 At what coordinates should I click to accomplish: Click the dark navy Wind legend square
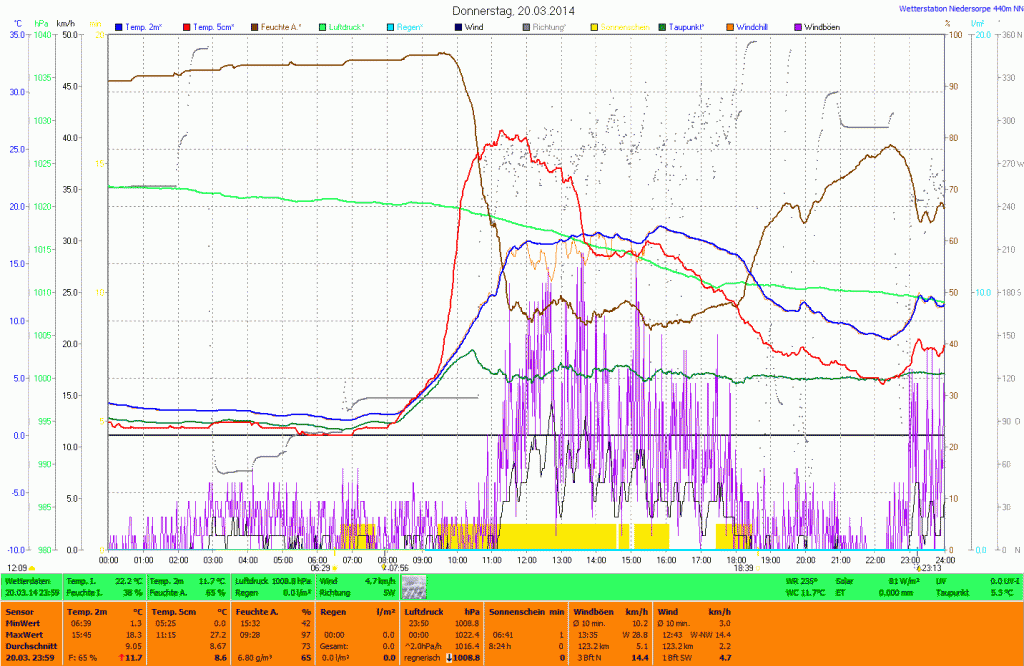457,26
